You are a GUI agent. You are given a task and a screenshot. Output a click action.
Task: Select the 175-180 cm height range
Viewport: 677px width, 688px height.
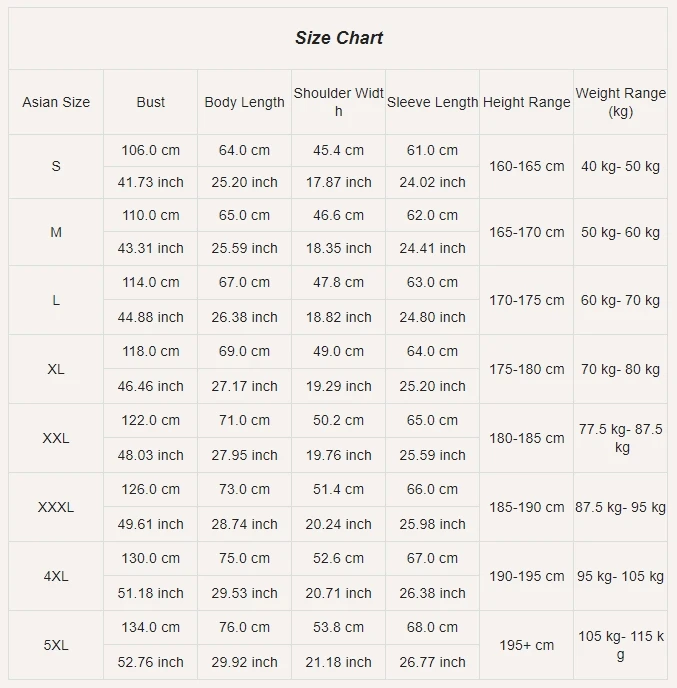(x=526, y=369)
